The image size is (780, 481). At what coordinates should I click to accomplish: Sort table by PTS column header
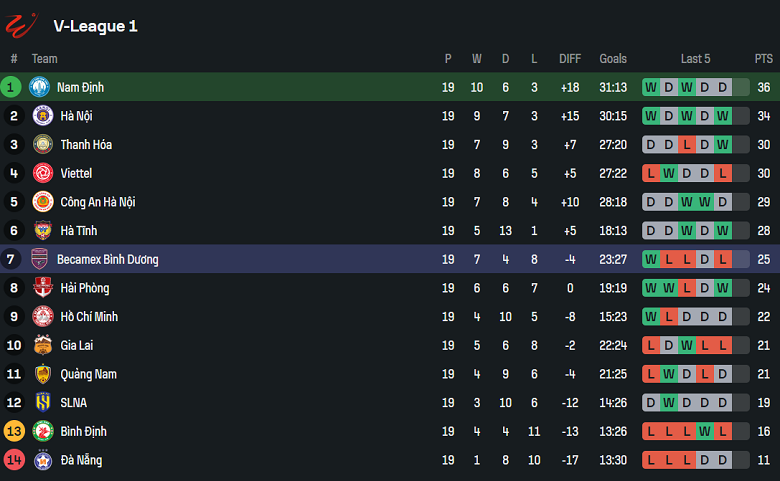(x=763, y=59)
